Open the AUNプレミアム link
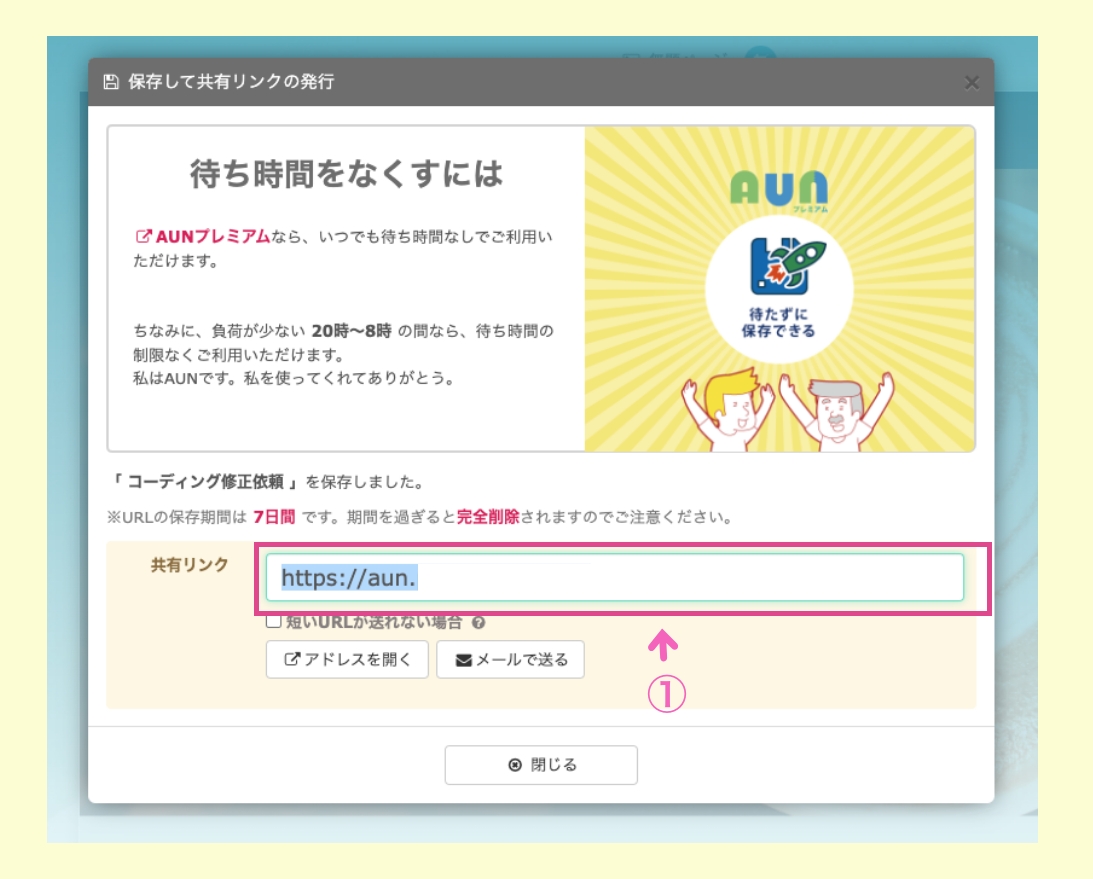Image resolution: width=1093 pixels, height=879 pixels. click(202, 236)
